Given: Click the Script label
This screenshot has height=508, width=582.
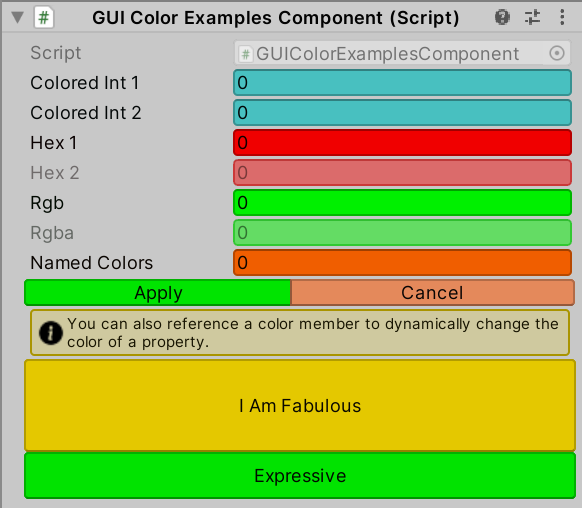Looking at the screenshot, I should (56, 53).
